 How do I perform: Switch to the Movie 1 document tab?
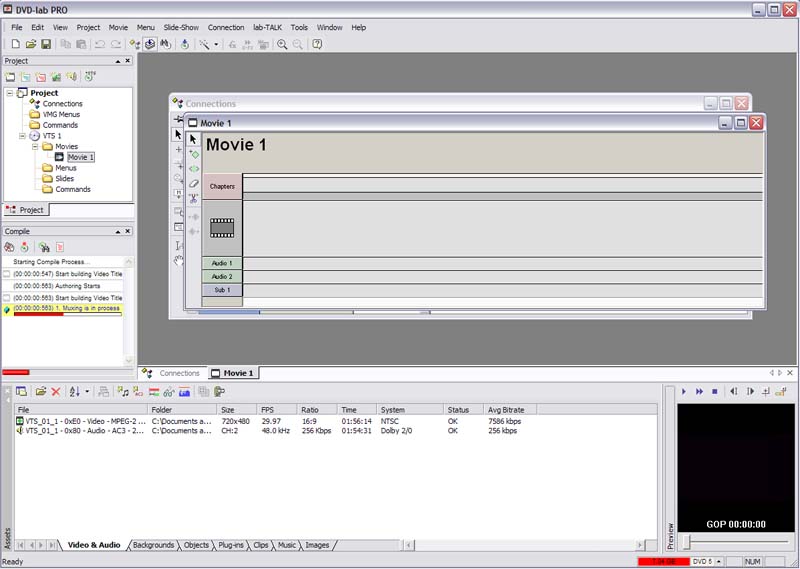coord(233,373)
